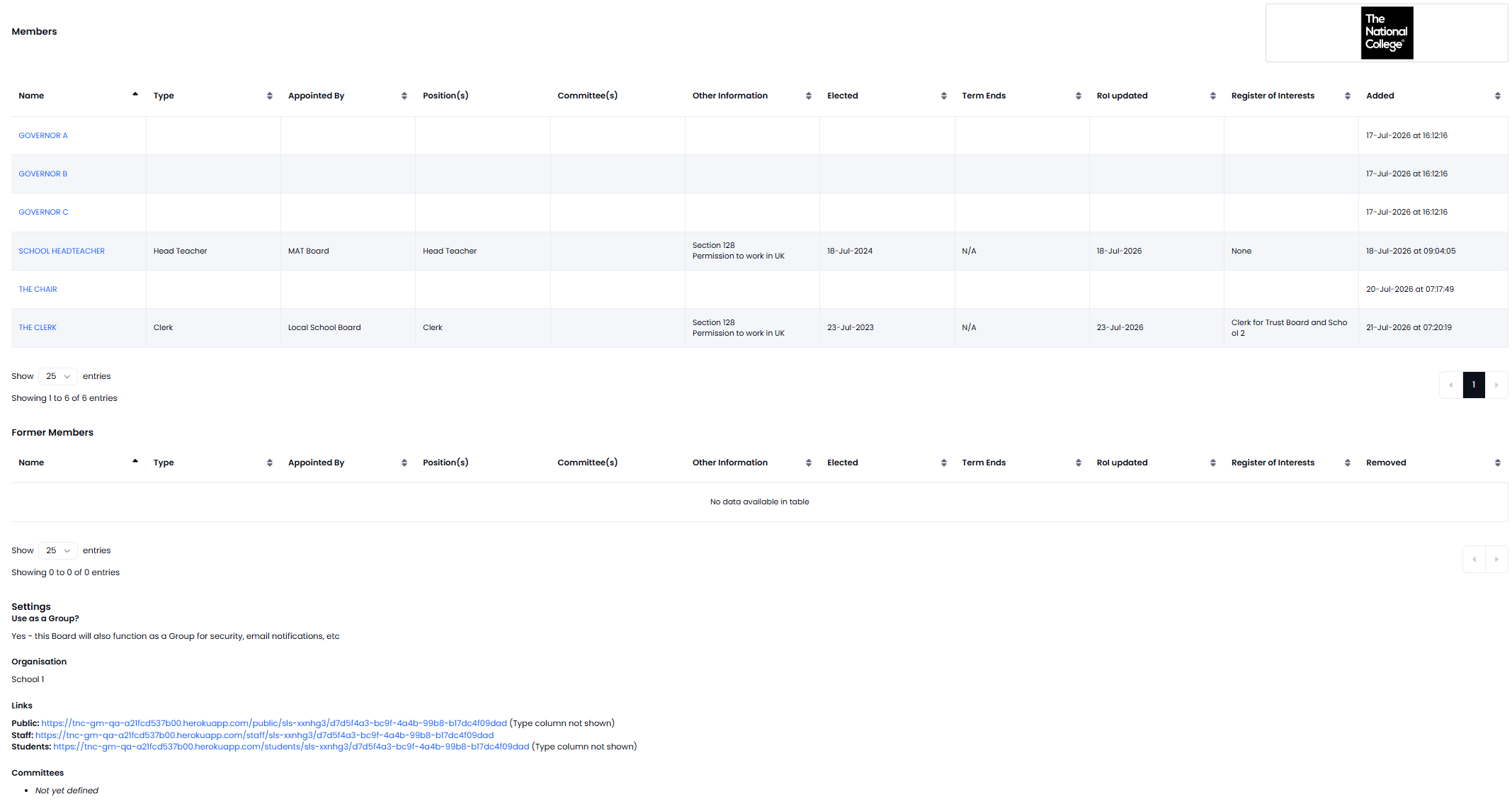Sort Members table by Register of Interests
This screenshot has height=804, width=1512.
point(1290,96)
